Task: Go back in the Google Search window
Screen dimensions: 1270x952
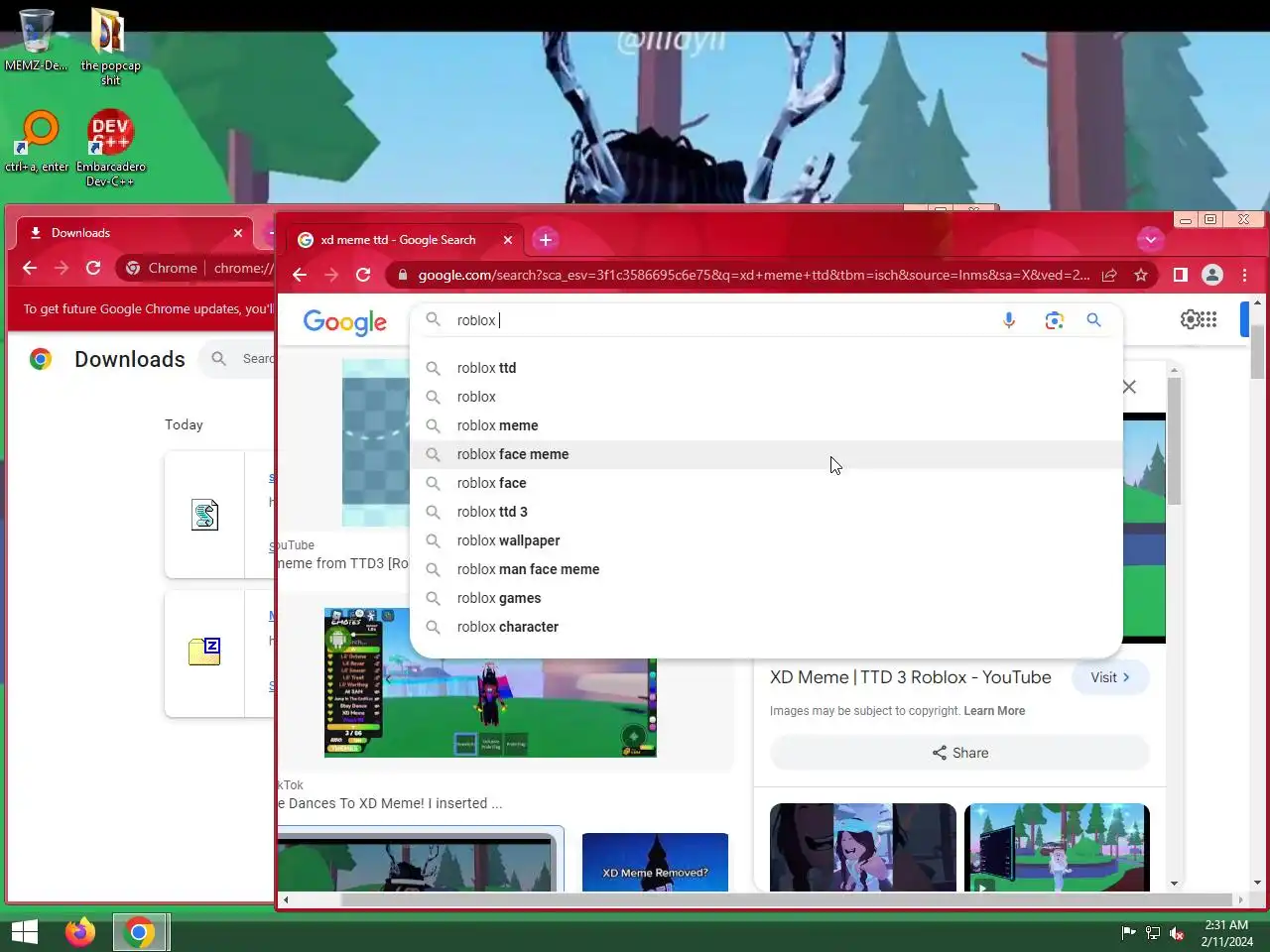Action: tap(300, 275)
